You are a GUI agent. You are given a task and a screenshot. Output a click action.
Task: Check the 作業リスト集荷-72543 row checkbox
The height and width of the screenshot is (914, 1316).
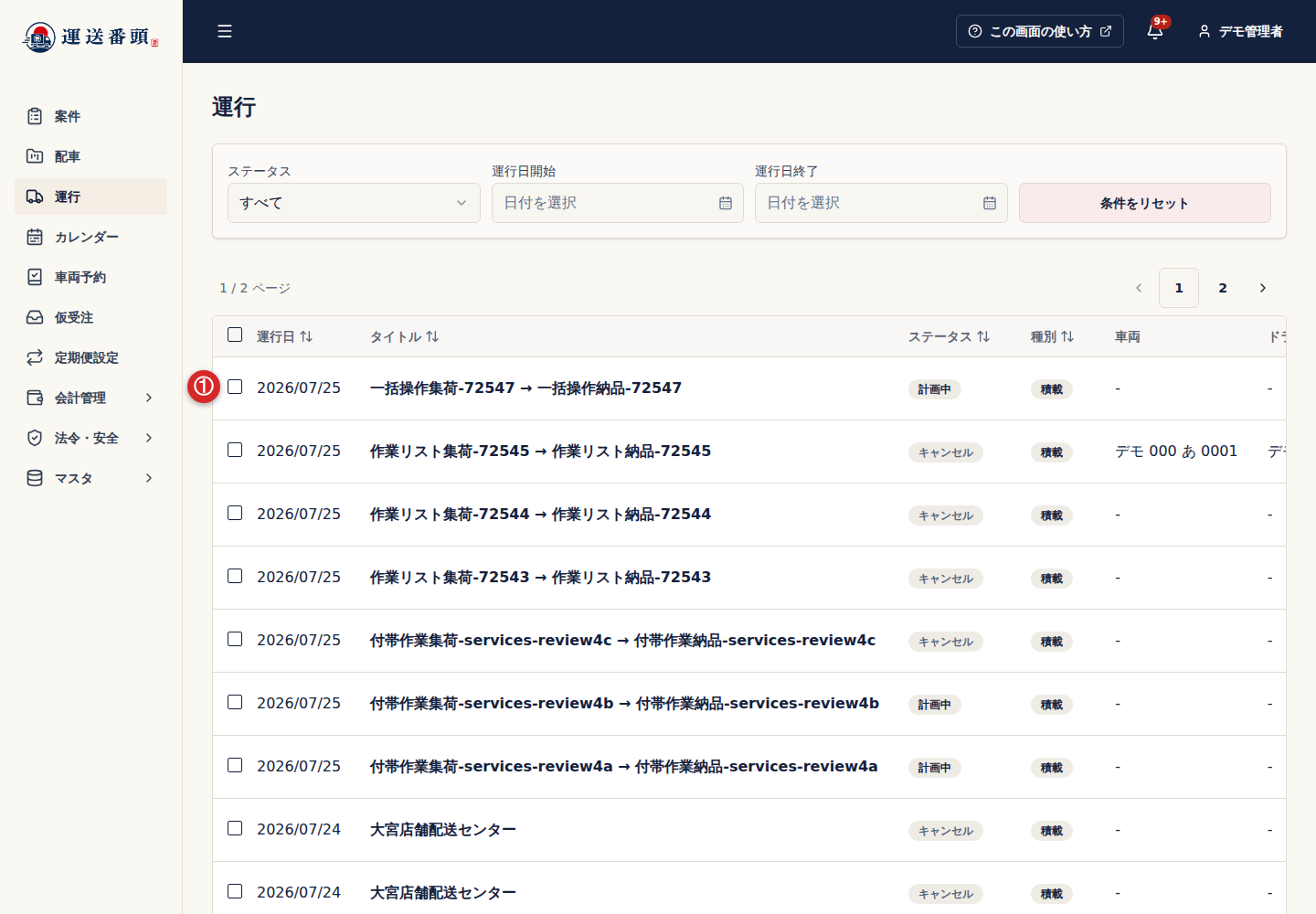point(235,576)
